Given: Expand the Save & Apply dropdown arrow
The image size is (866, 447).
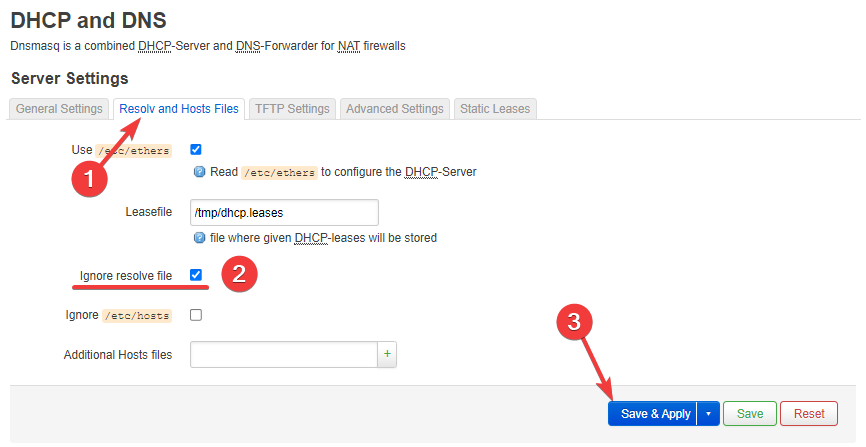Looking at the screenshot, I should click(x=708, y=414).
